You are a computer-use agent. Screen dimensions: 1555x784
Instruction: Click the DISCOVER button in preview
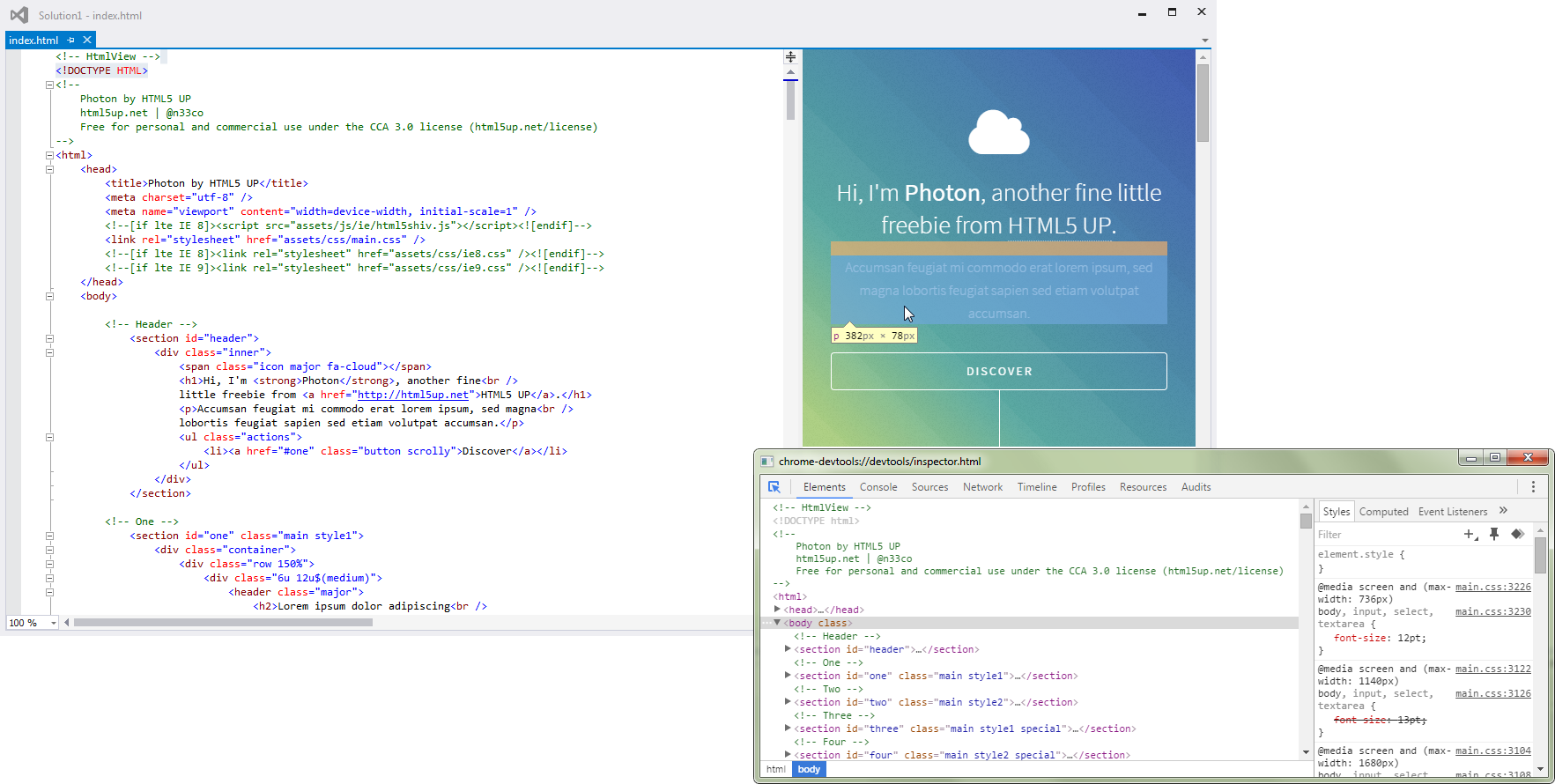[x=998, y=371]
